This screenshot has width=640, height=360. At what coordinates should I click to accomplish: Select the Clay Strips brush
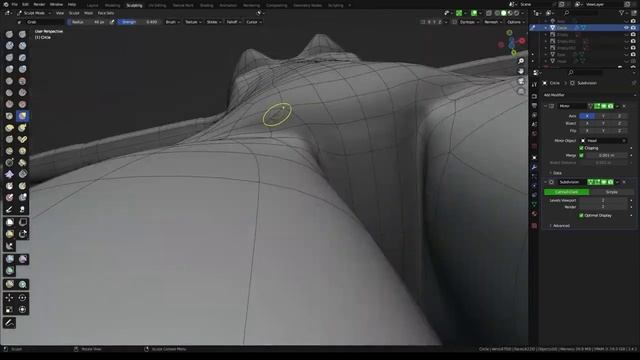[x=22, y=46]
